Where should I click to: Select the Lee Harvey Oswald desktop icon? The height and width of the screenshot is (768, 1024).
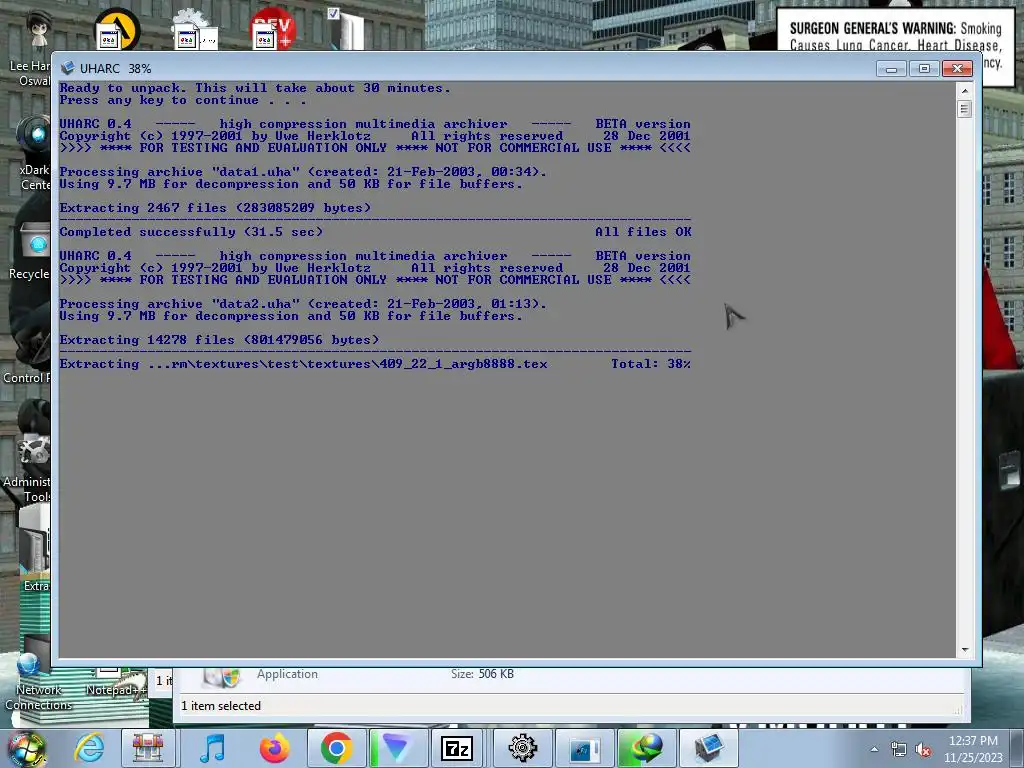(30, 46)
